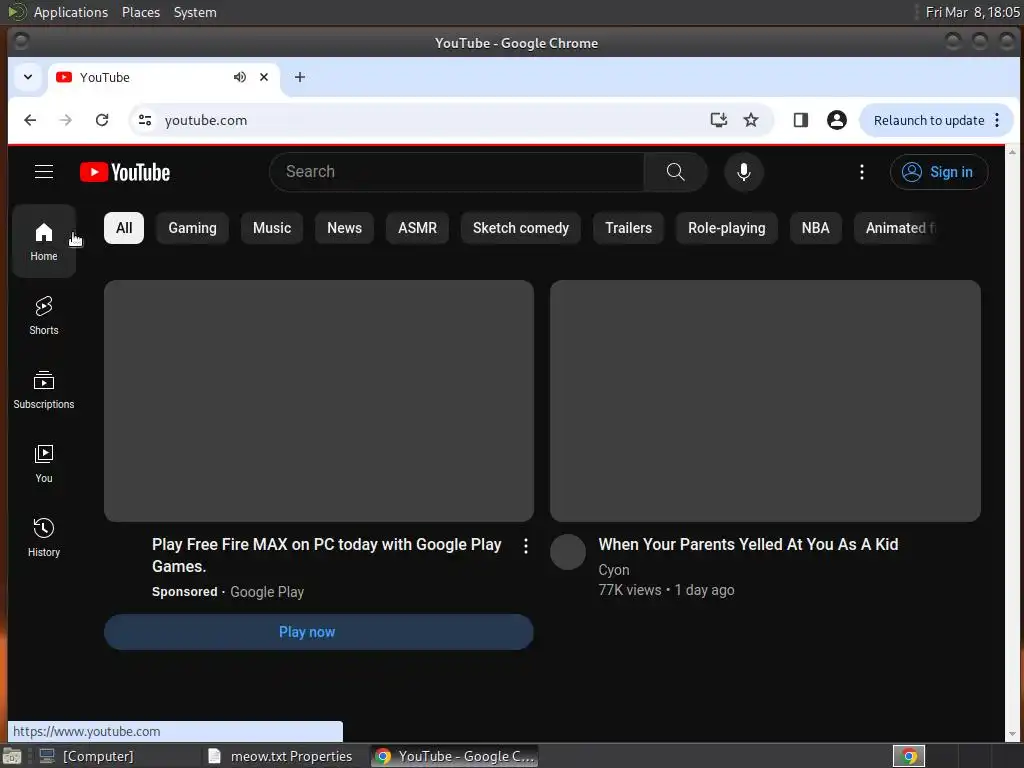Select the Gaming filter chip

193,228
